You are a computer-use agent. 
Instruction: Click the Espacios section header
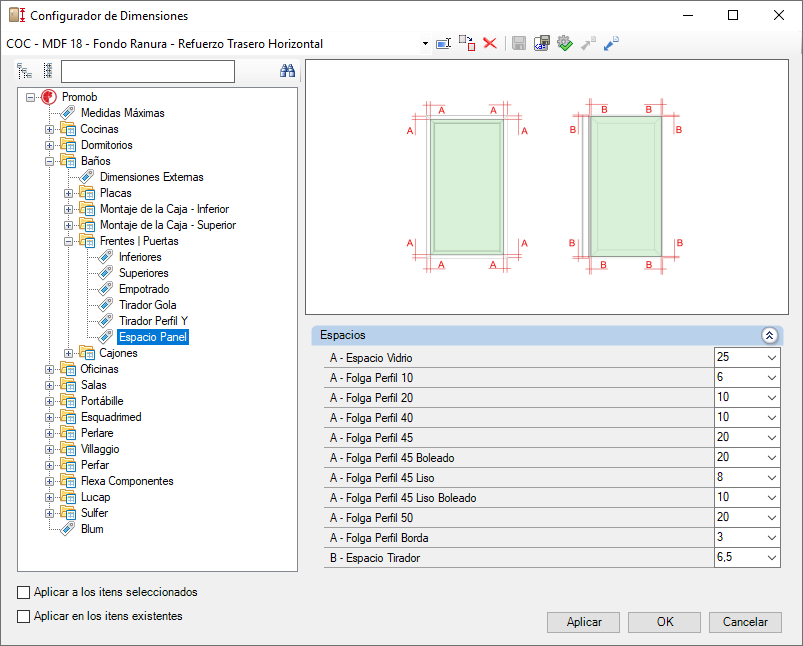[x=547, y=335]
